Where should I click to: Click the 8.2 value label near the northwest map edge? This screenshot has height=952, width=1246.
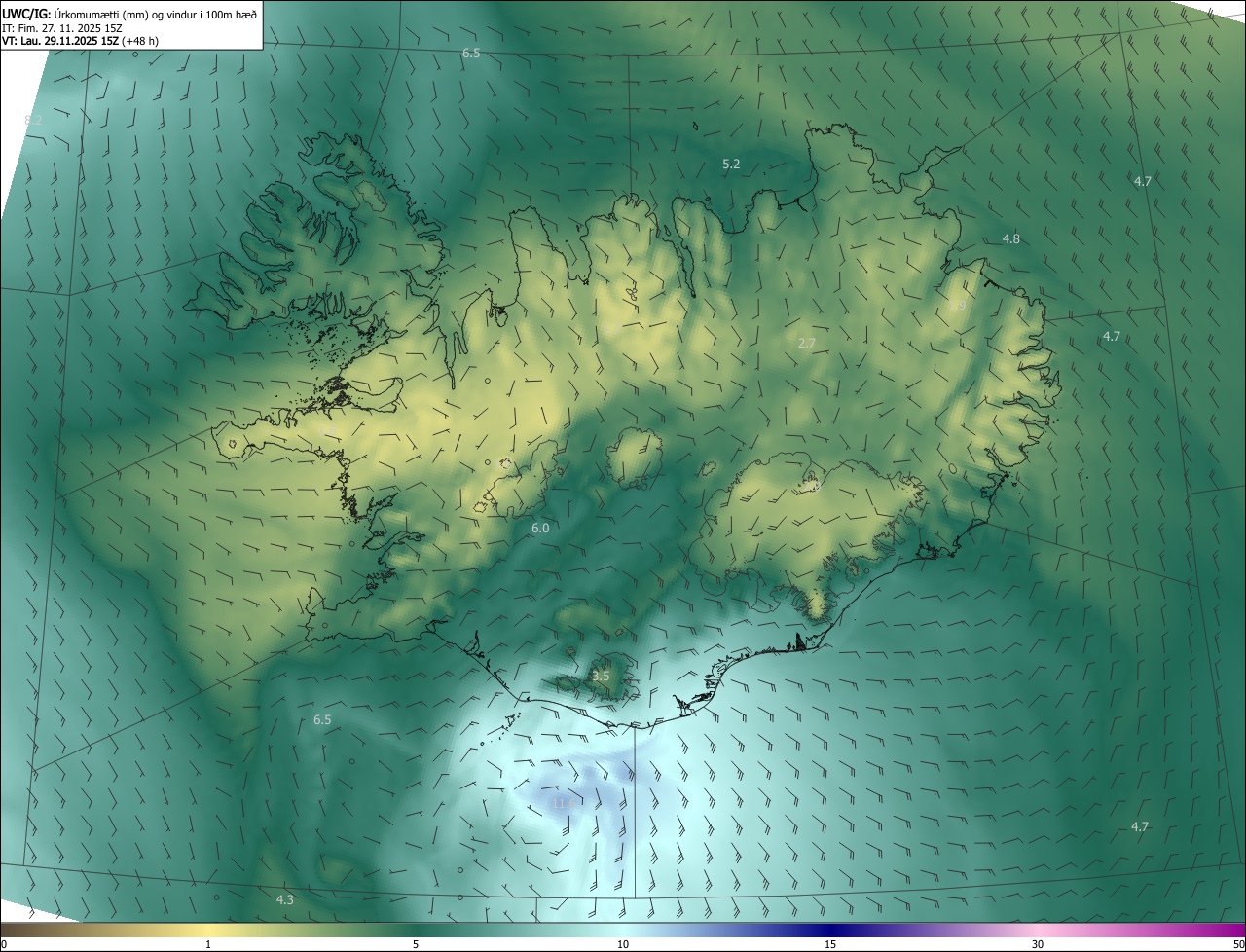(33, 120)
